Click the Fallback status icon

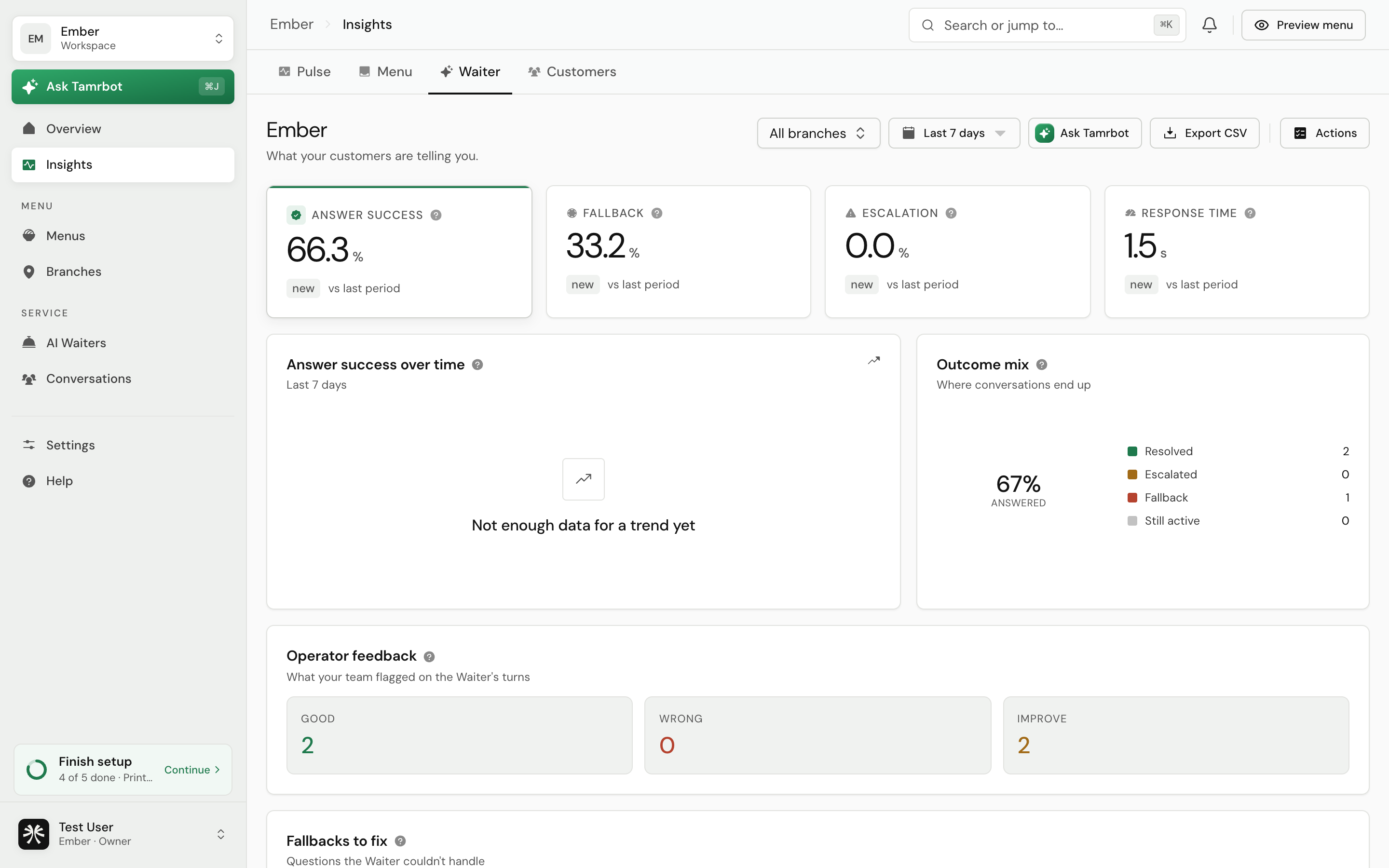point(572,213)
